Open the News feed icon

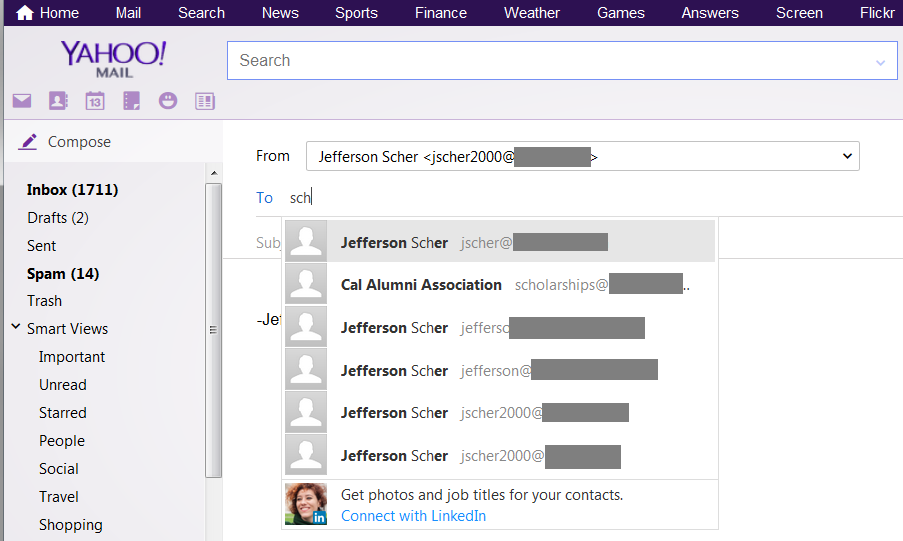(x=204, y=101)
